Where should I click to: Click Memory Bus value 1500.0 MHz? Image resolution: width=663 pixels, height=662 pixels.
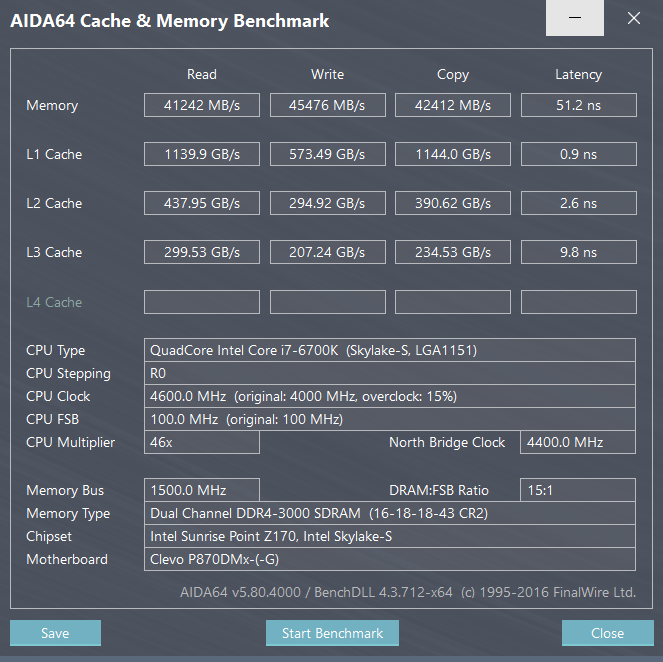[202, 490]
